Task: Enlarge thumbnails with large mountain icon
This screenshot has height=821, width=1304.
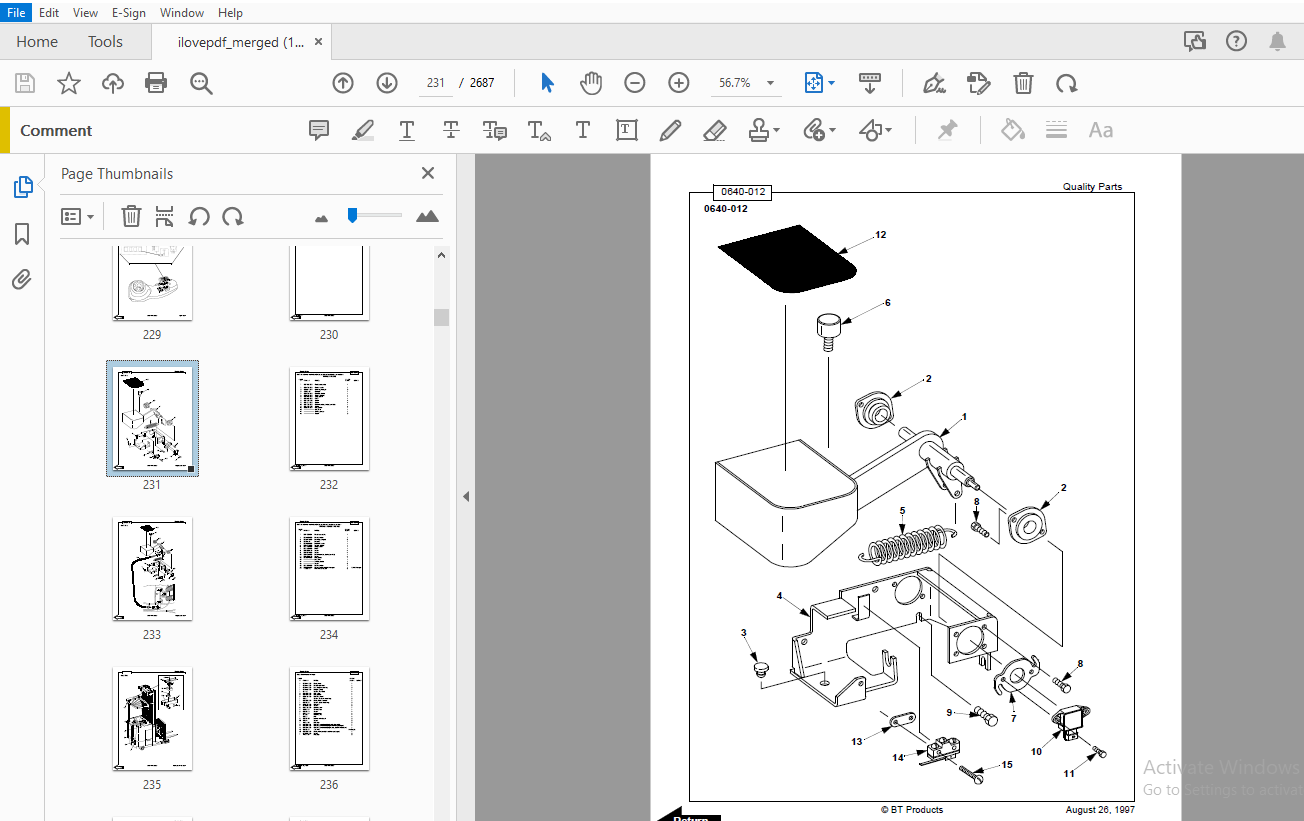Action: (x=427, y=216)
